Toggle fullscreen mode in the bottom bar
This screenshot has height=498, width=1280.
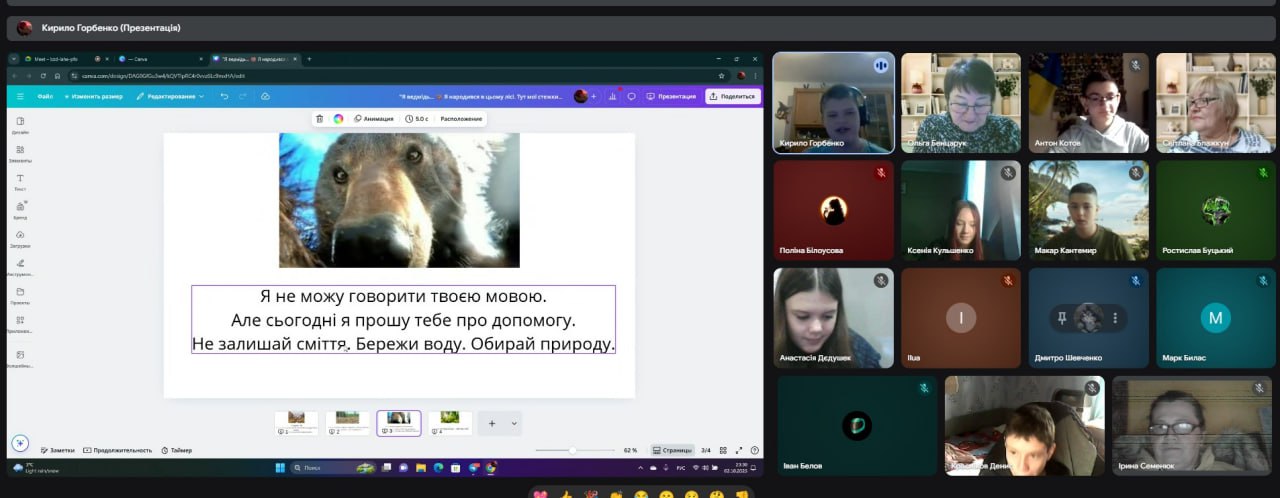click(739, 450)
